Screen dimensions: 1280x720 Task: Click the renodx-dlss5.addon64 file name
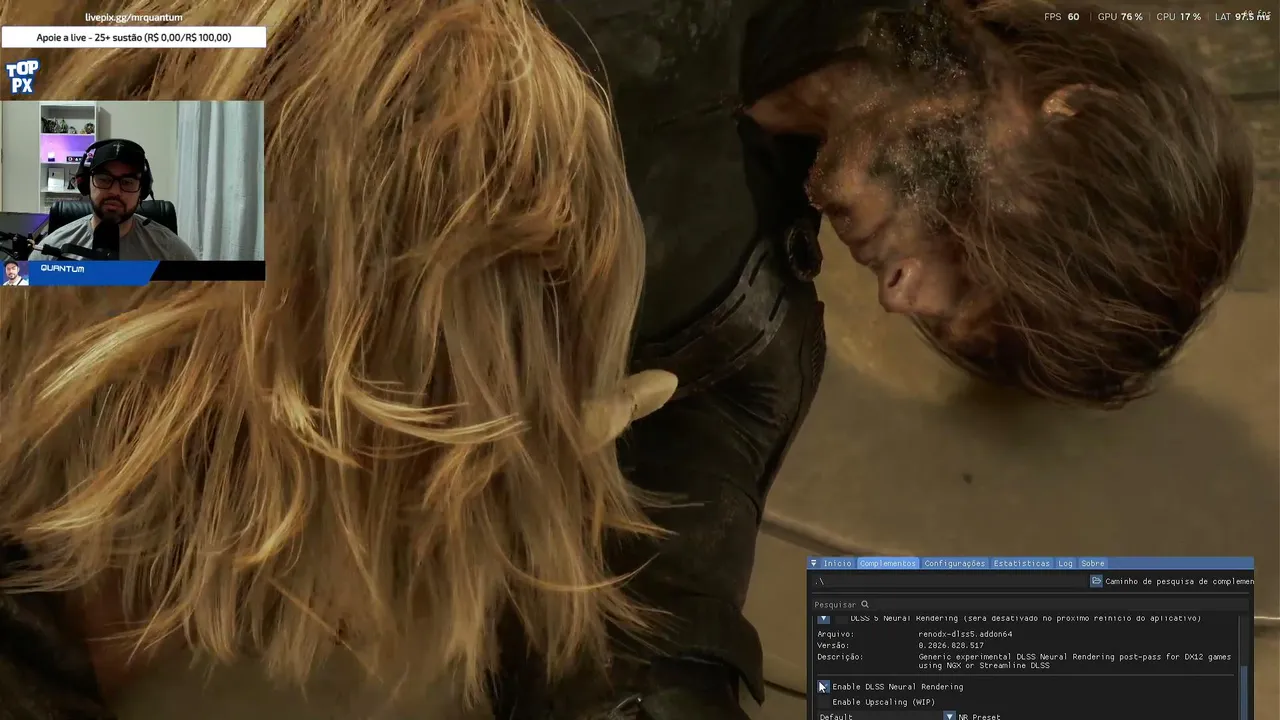pyautogui.click(x=965, y=634)
